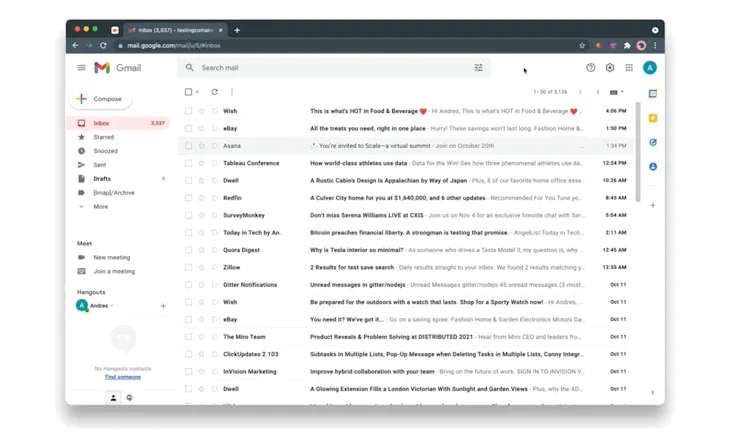Switch to Hangouts contacts person icon
The width and height of the screenshot is (732, 439).
(x=113, y=397)
